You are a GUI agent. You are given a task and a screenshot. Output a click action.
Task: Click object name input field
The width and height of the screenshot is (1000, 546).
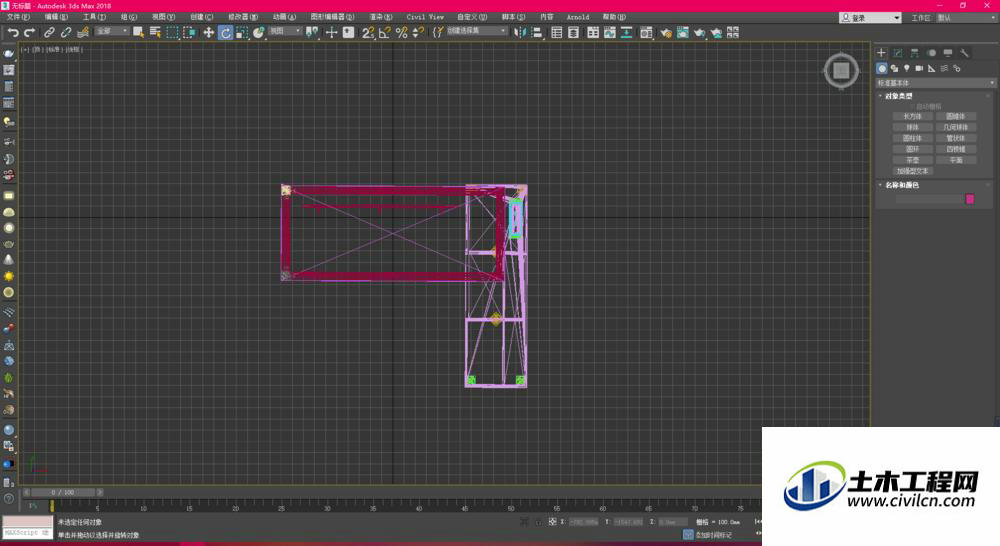click(x=929, y=199)
